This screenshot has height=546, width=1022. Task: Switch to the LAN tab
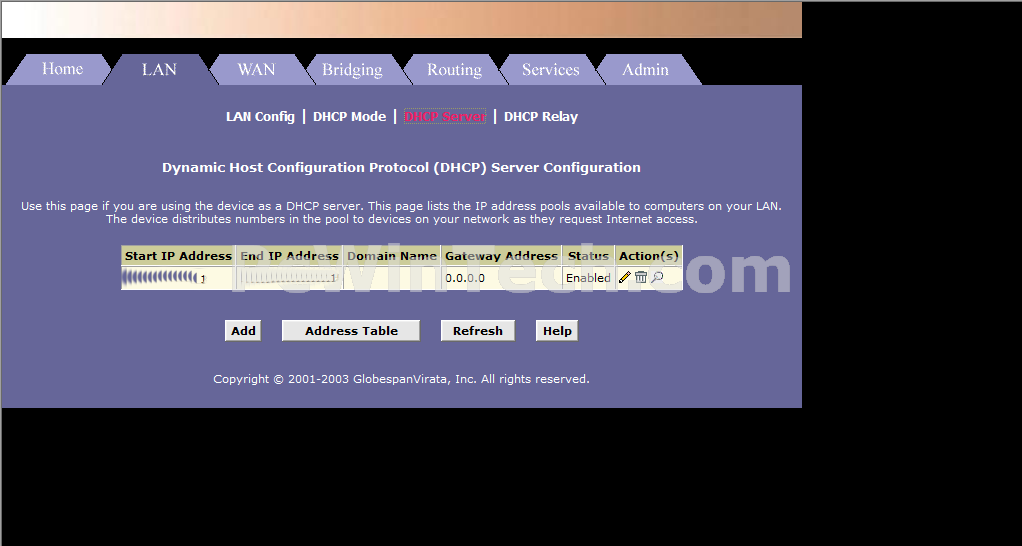pyautogui.click(x=159, y=69)
